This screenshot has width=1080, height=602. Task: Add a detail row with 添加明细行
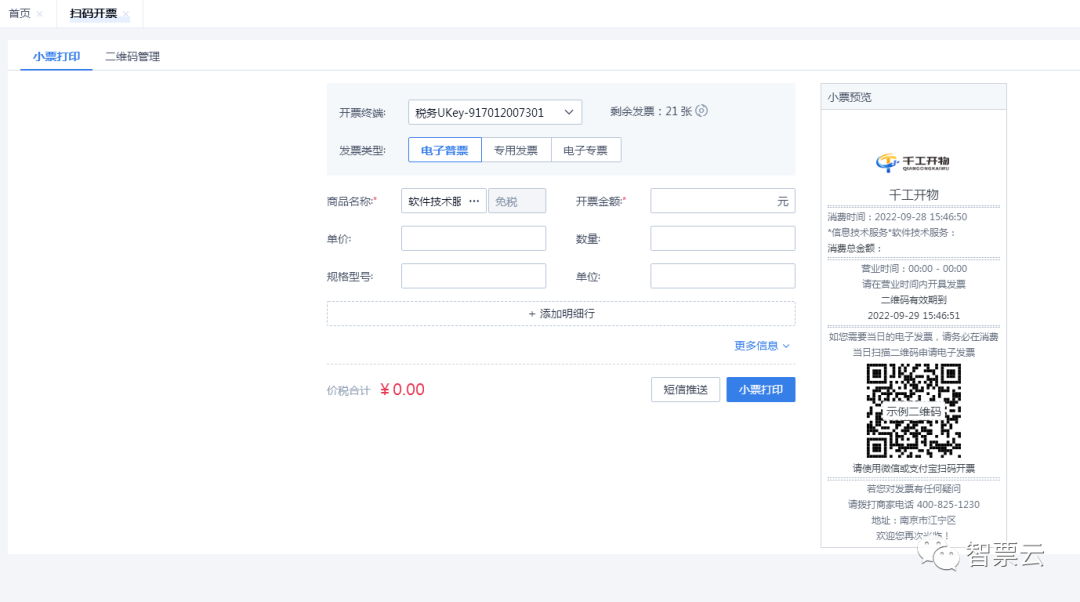pyautogui.click(x=561, y=314)
